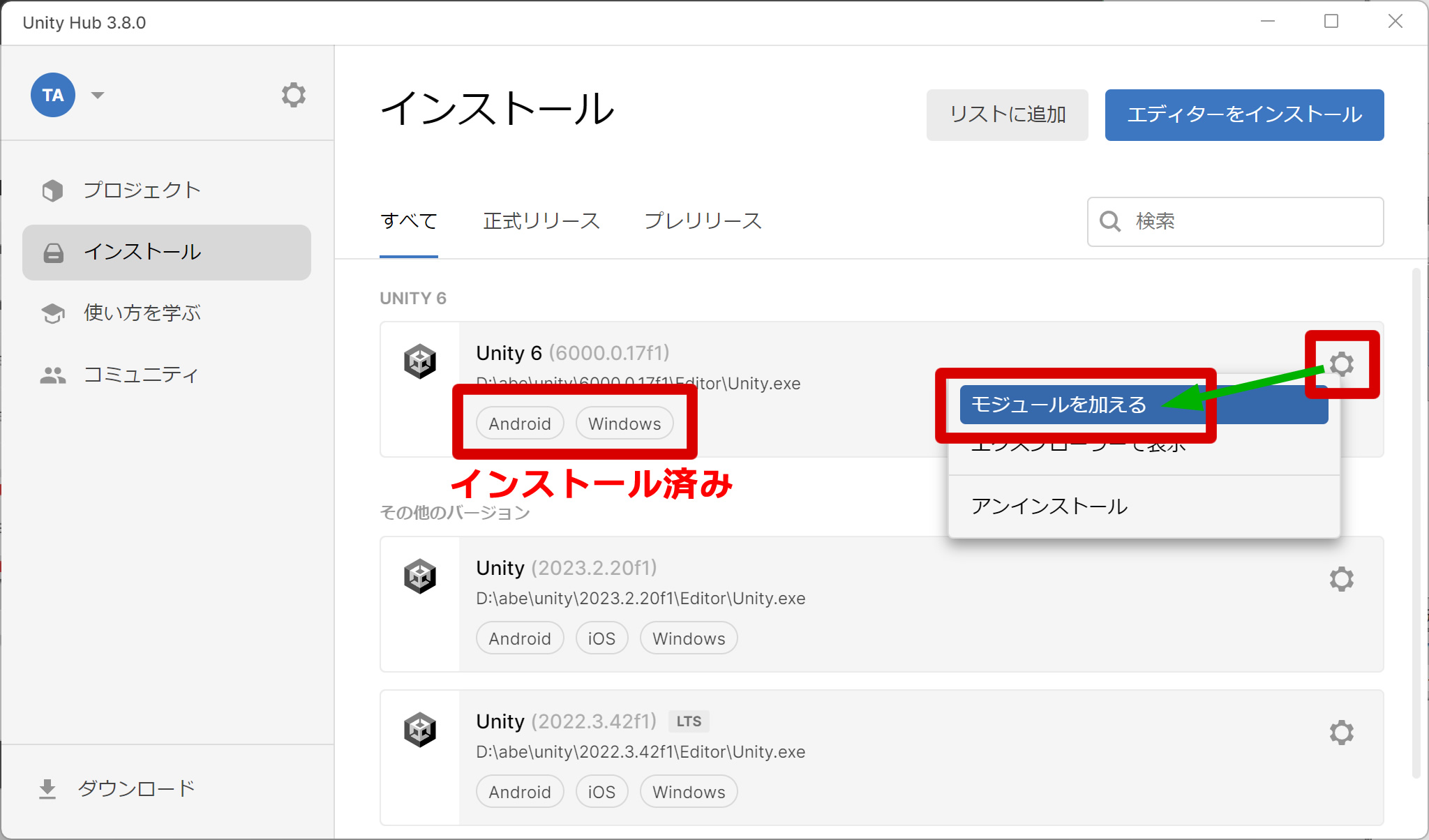The height and width of the screenshot is (840, 1429).
Task: Select インストール in the sidebar
Action: point(167,252)
